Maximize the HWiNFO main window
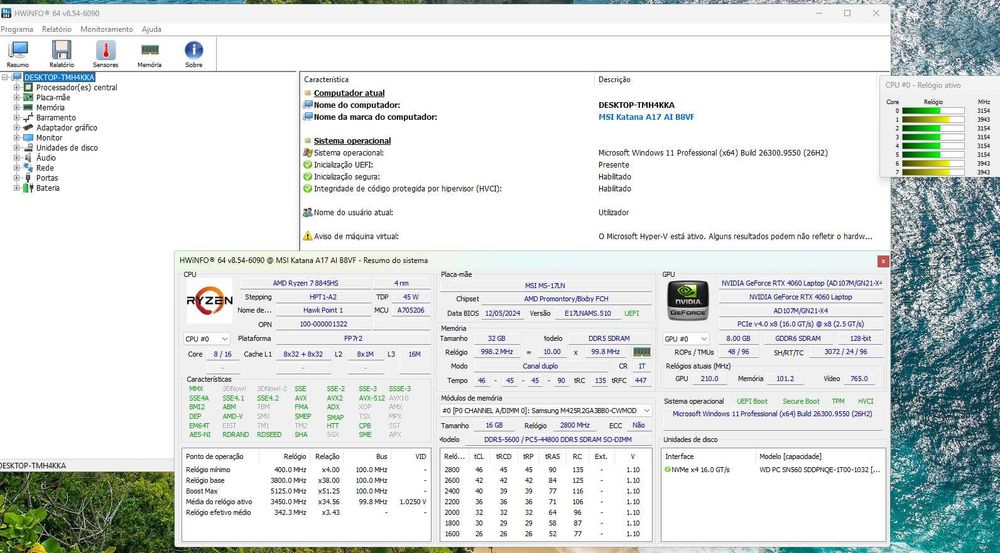The height and width of the screenshot is (553, 1000). [847, 13]
